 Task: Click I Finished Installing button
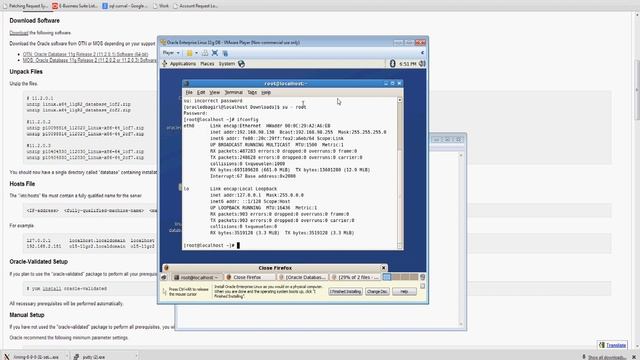click(345, 291)
